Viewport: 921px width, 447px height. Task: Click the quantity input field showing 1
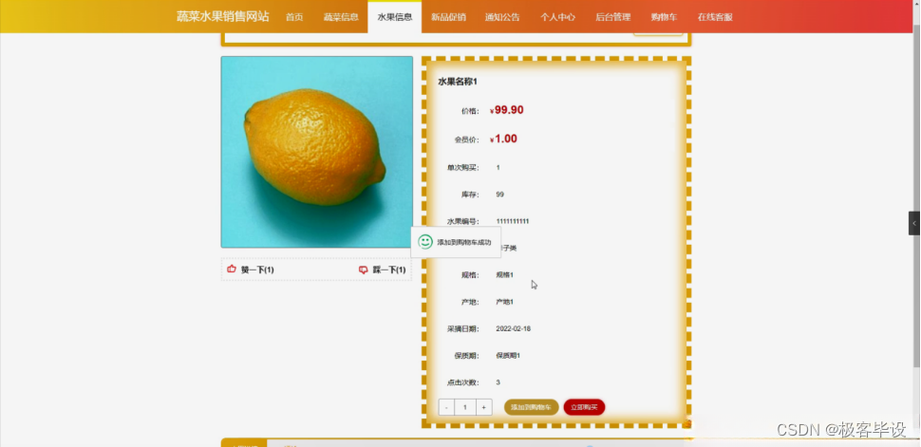pyautogui.click(x=465, y=407)
